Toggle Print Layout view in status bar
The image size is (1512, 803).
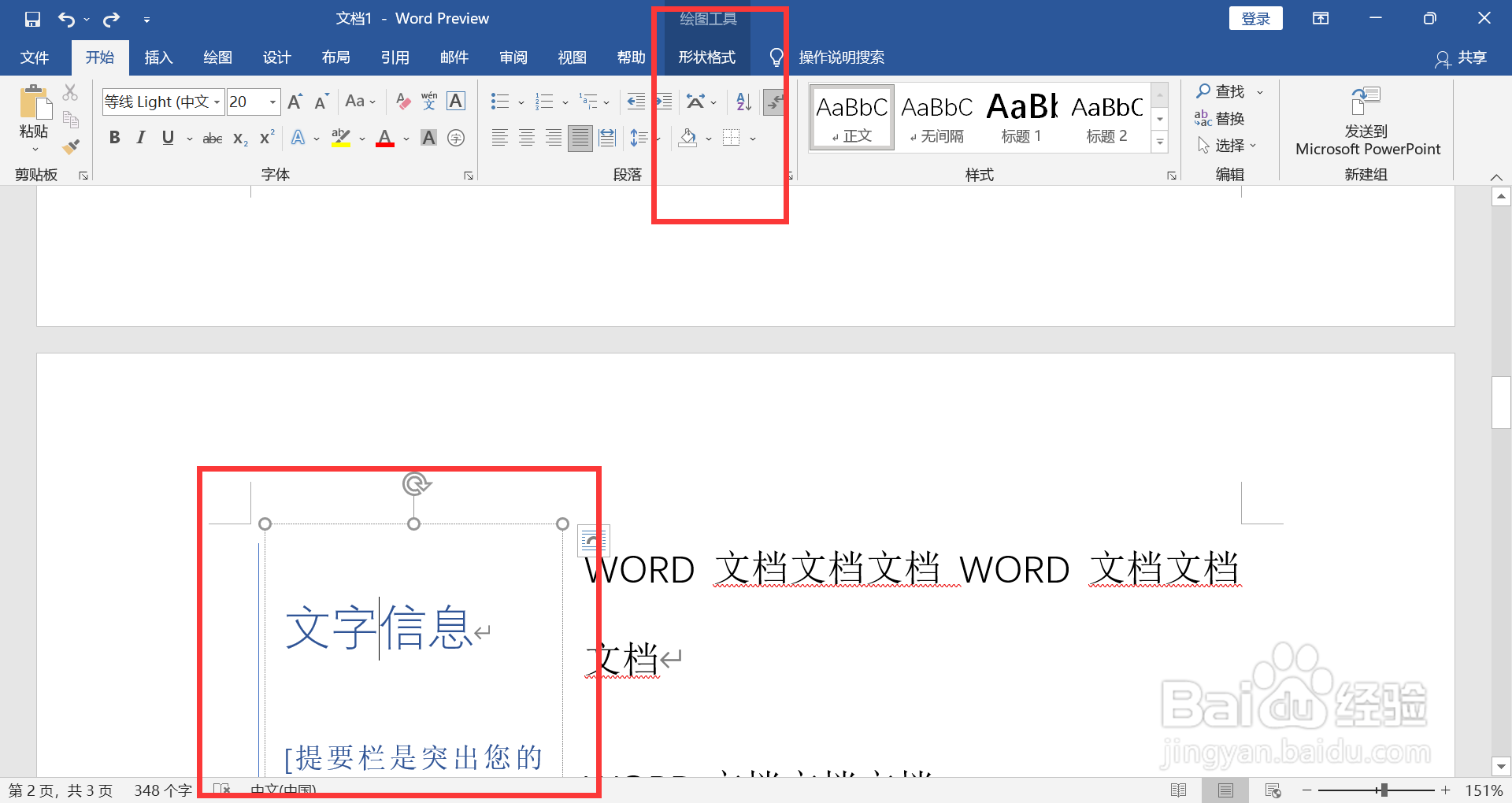coord(1225,790)
